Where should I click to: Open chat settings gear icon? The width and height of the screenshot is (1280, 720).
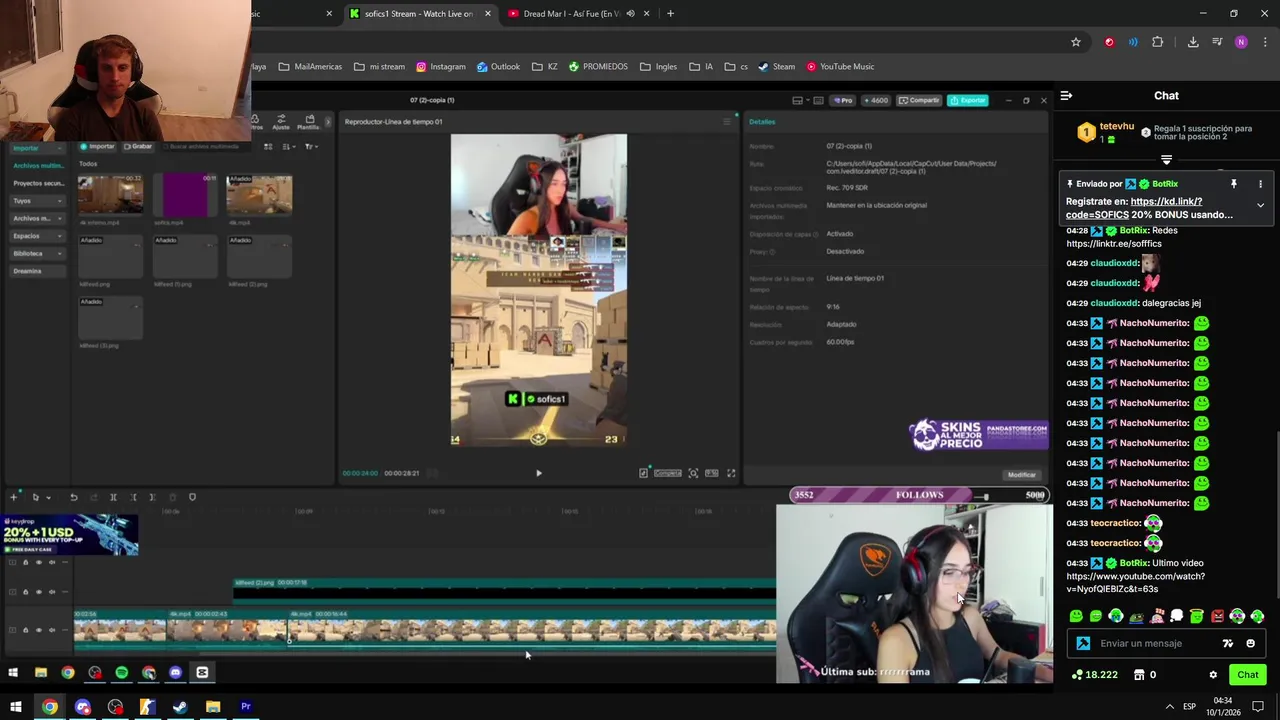tap(1213, 675)
